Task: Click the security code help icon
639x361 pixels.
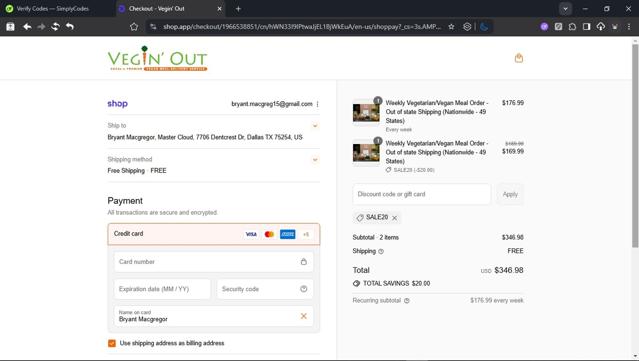Action: click(x=304, y=289)
